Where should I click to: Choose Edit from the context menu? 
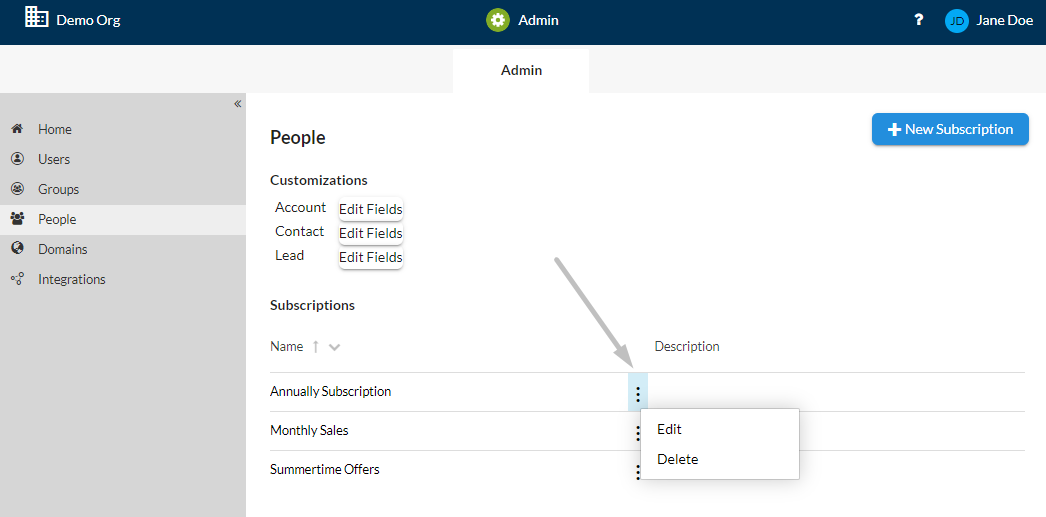click(x=720, y=430)
